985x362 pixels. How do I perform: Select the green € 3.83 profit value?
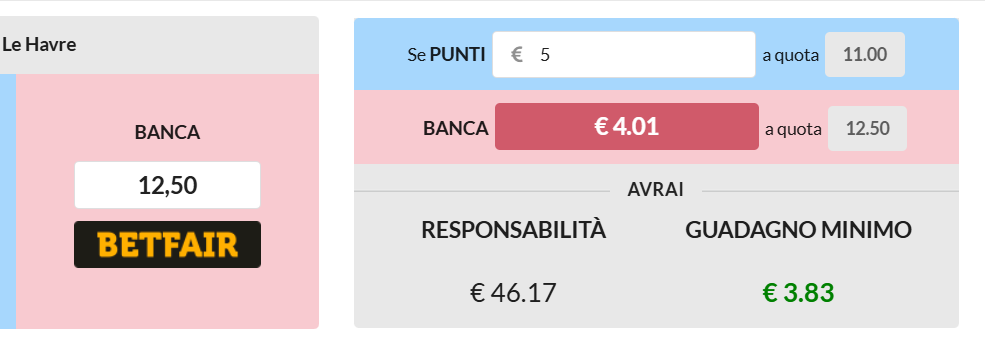(798, 293)
